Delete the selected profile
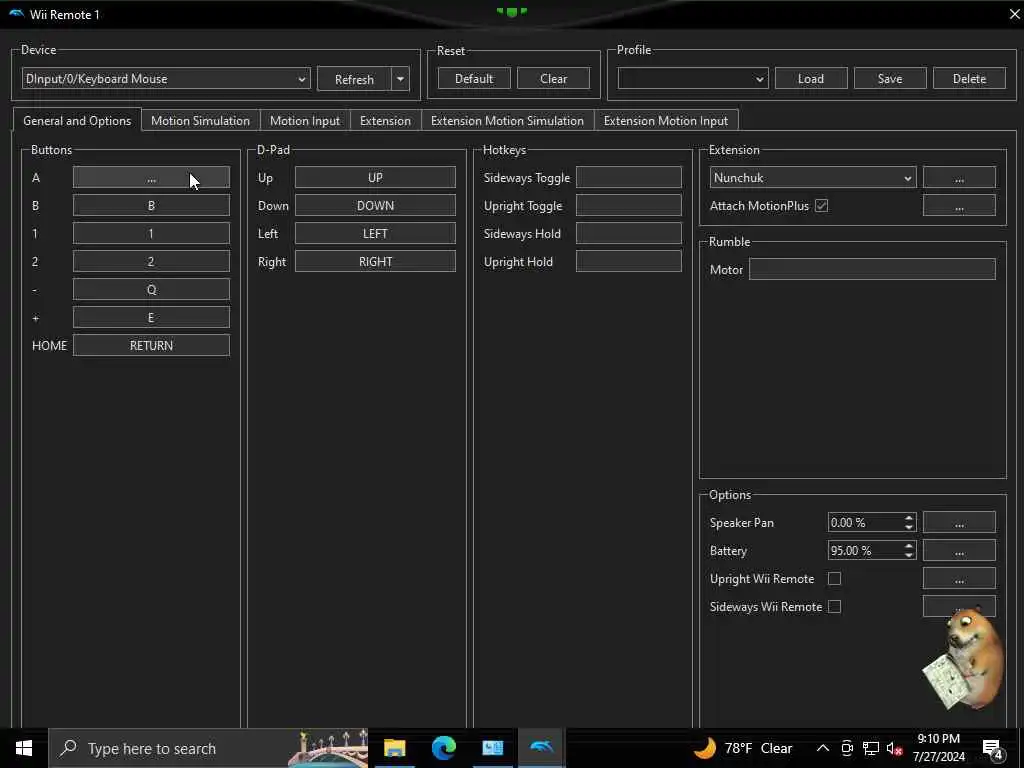The width and height of the screenshot is (1024, 768). (x=969, y=79)
